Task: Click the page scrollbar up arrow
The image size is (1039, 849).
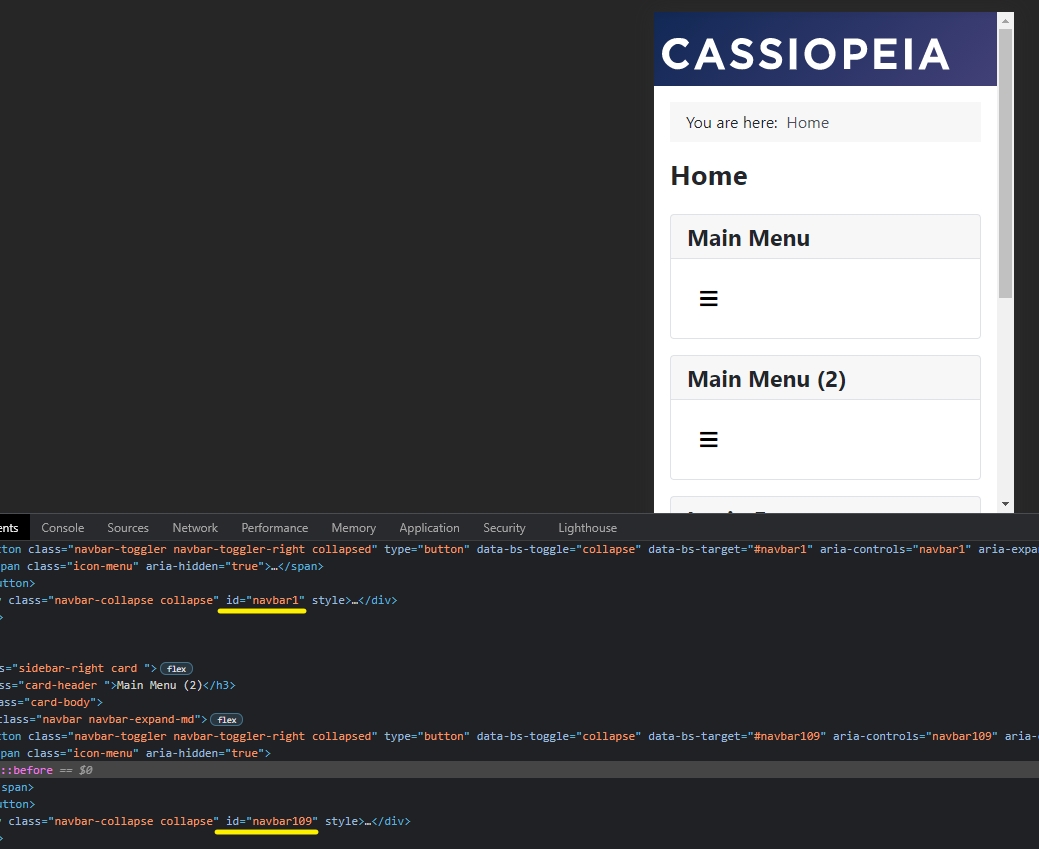Action: point(1005,21)
